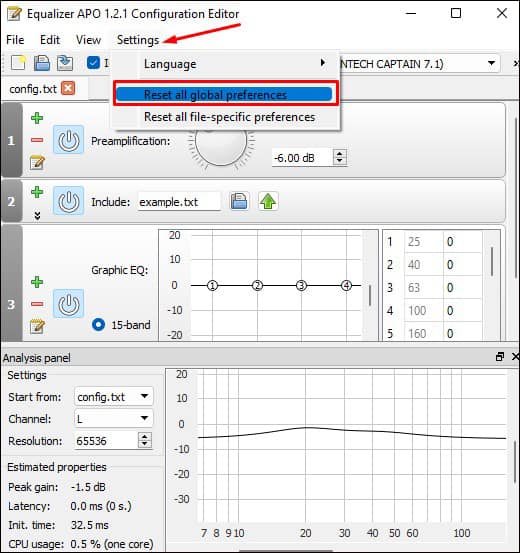Toggle power button for Preamplification filter
520x553 pixels.
click(x=68, y=140)
